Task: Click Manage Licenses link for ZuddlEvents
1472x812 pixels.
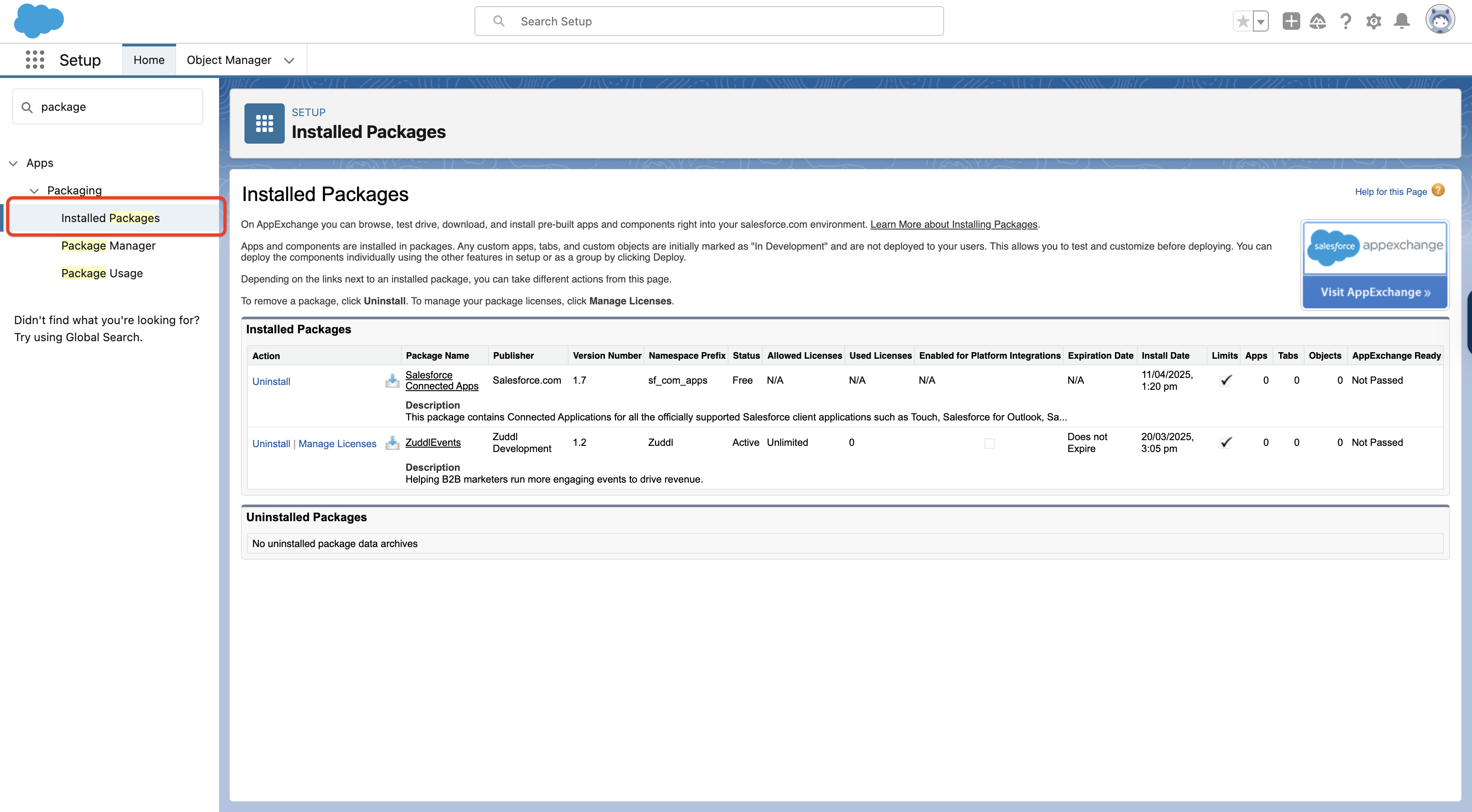Action: pos(337,443)
